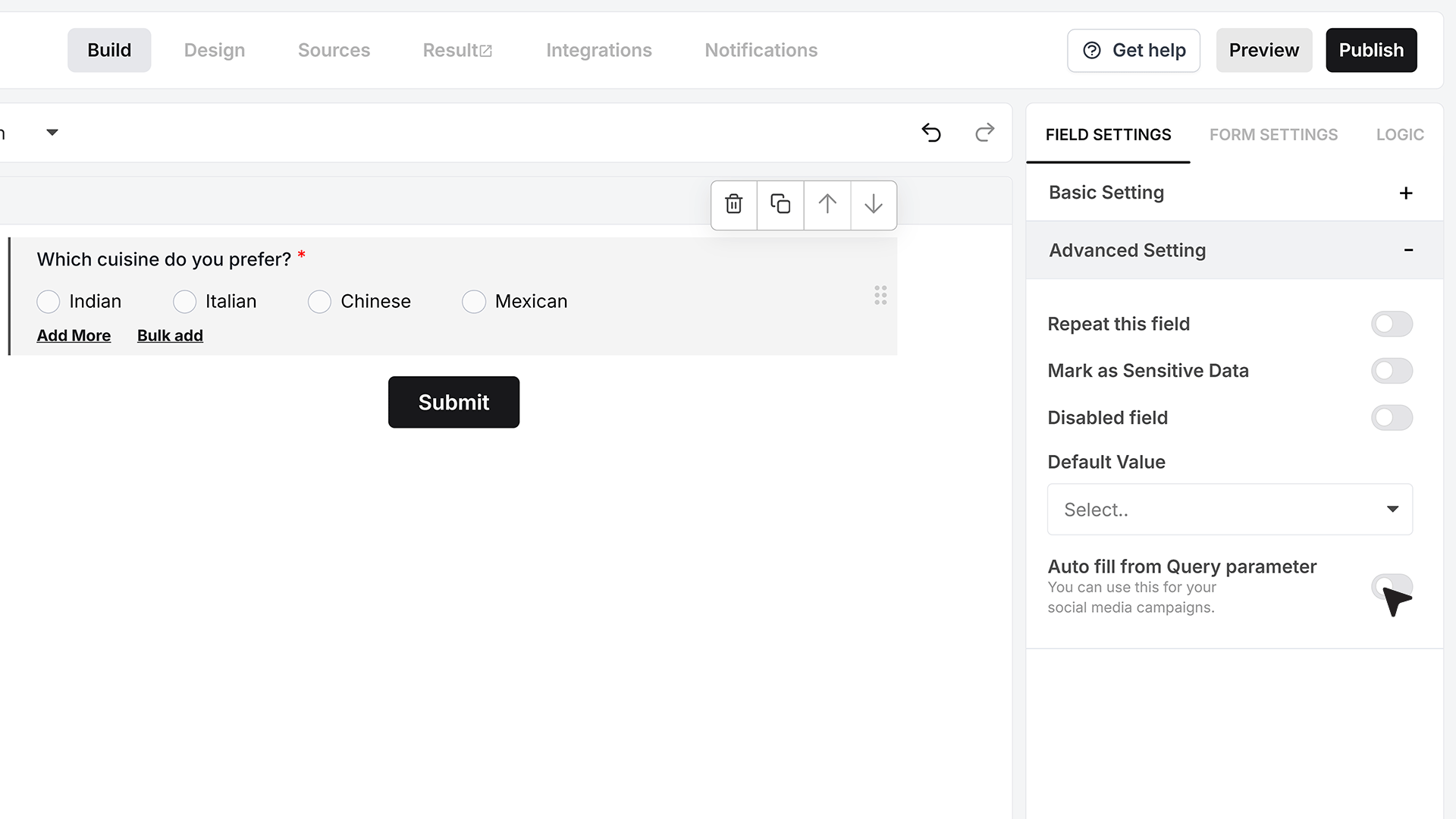Toggle the Disabled field switch
Viewport: 1456px width, 819px height.
click(1392, 418)
